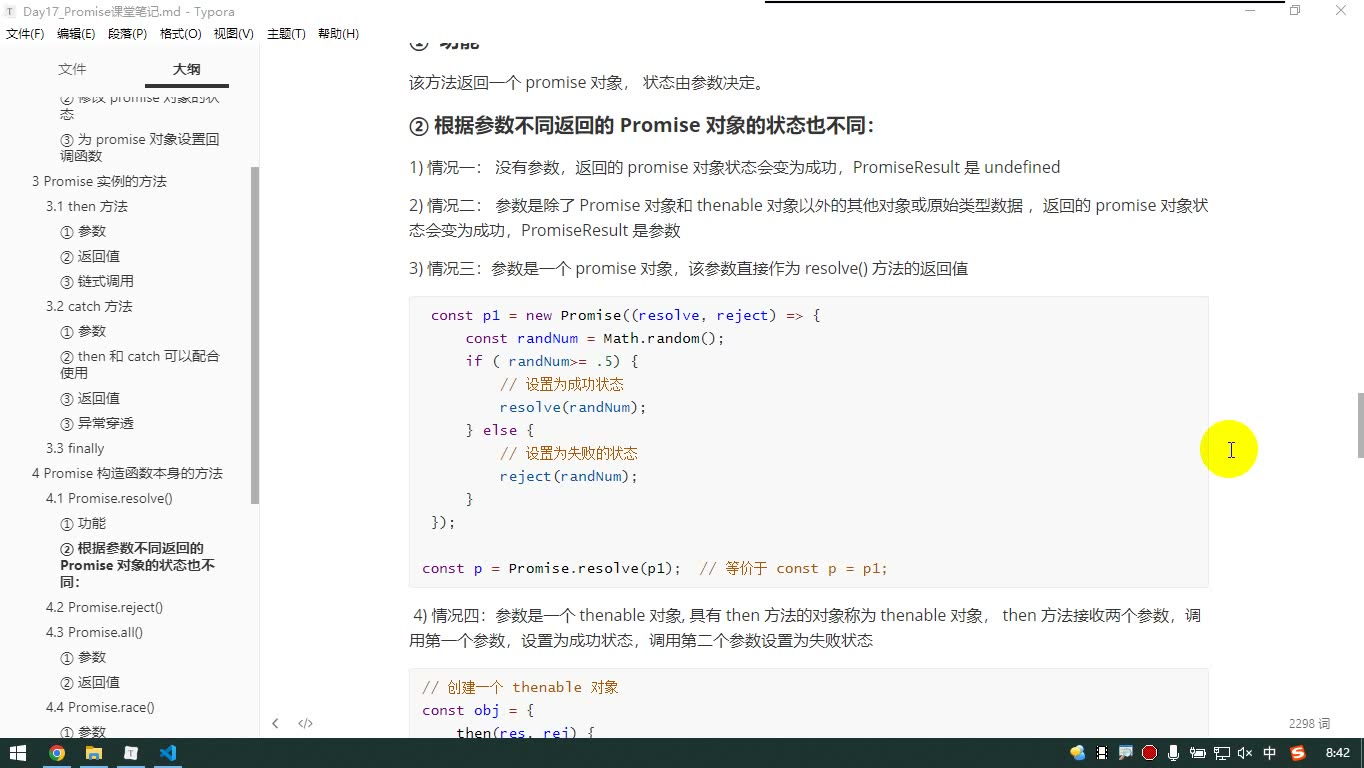Image resolution: width=1364 pixels, height=768 pixels.
Task: Jump to outline item 3.2 catch 方法
Action: (x=89, y=306)
